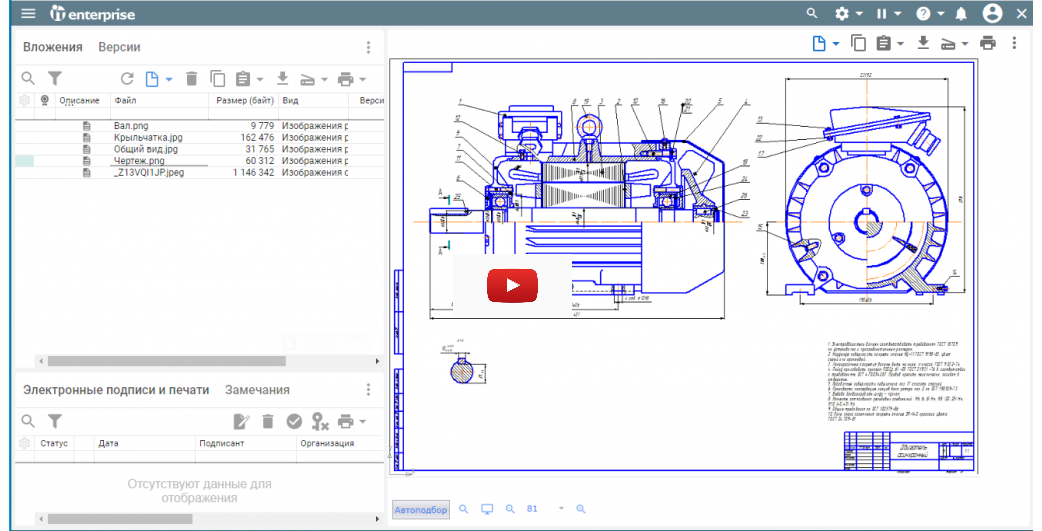1042x531 pixels.
Task: Click the filter icon in attachments panel
Action: pyautogui.click(x=56, y=78)
